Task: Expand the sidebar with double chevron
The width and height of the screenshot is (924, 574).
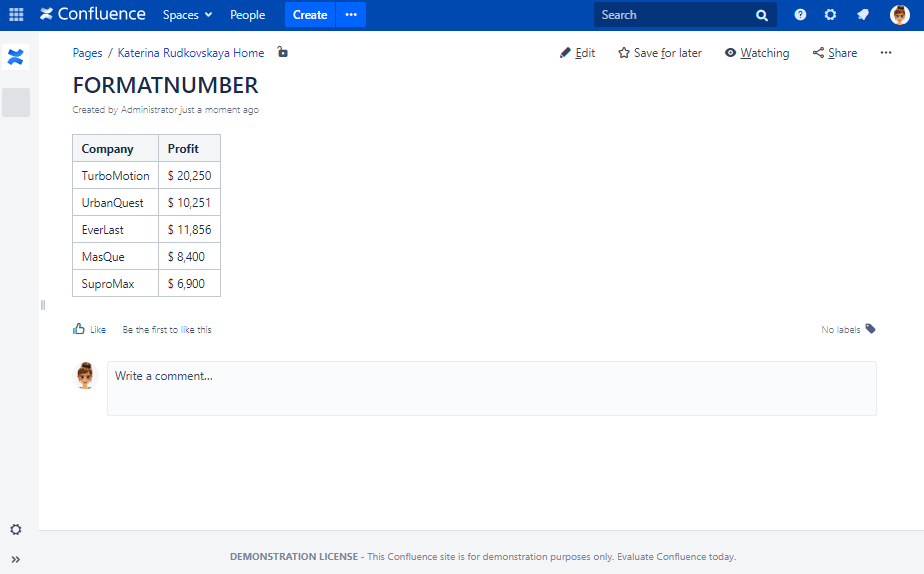Action: [16, 559]
